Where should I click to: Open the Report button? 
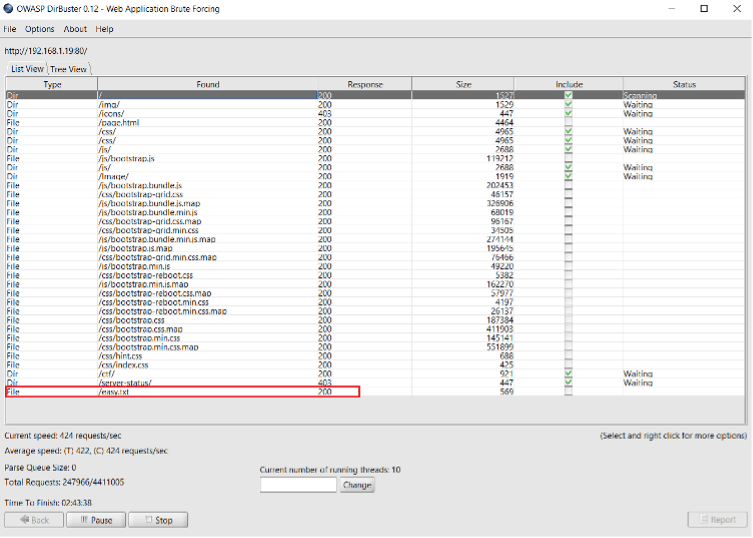click(716, 520)
